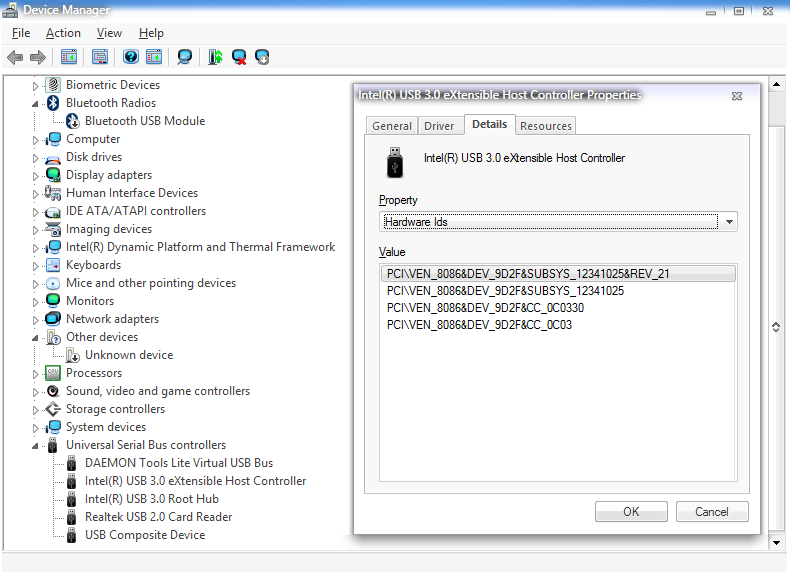
Task: Select Intel(R) Dynamic Platform and Thermal Framework
Action: pyautogui.click(x=200, y=247)
